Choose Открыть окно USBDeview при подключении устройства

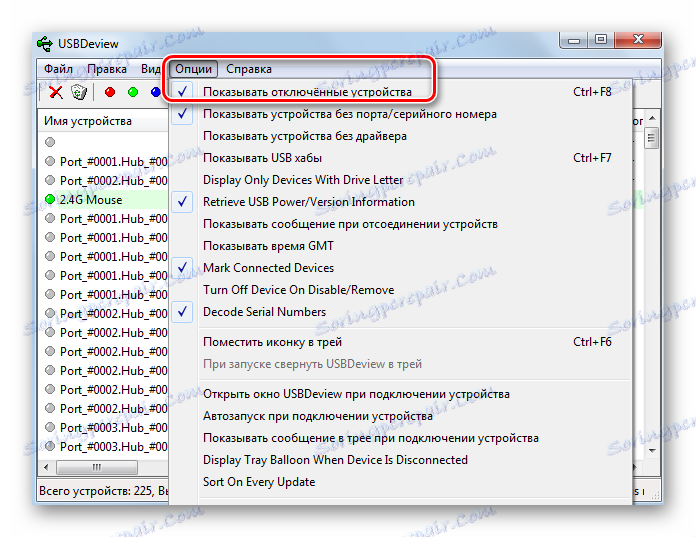(400, 394)
